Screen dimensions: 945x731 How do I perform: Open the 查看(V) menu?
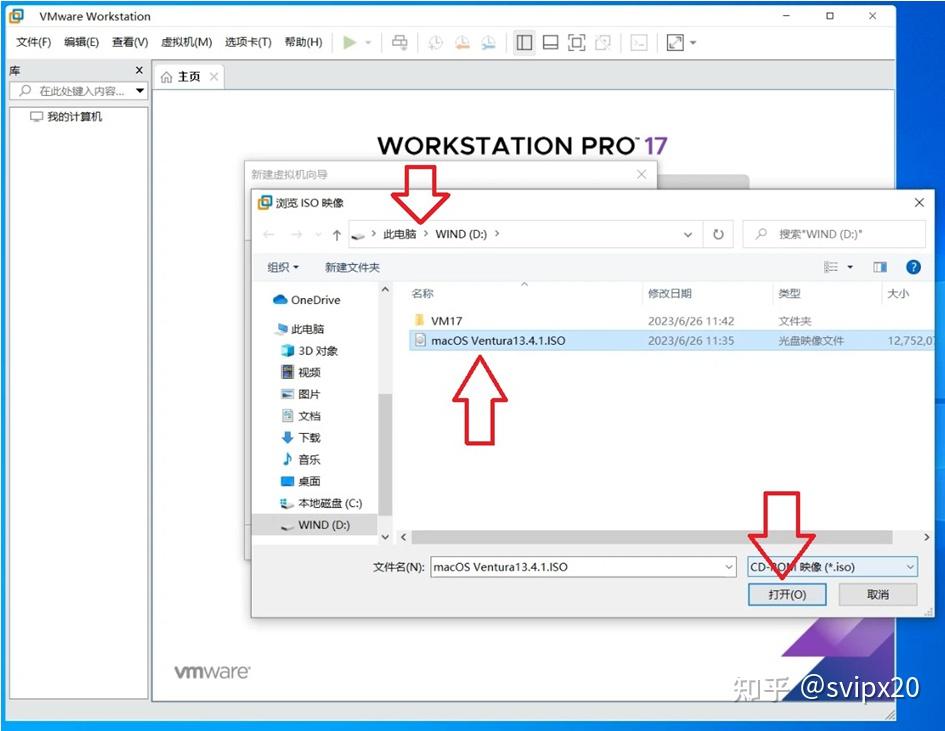coord(130,42)
